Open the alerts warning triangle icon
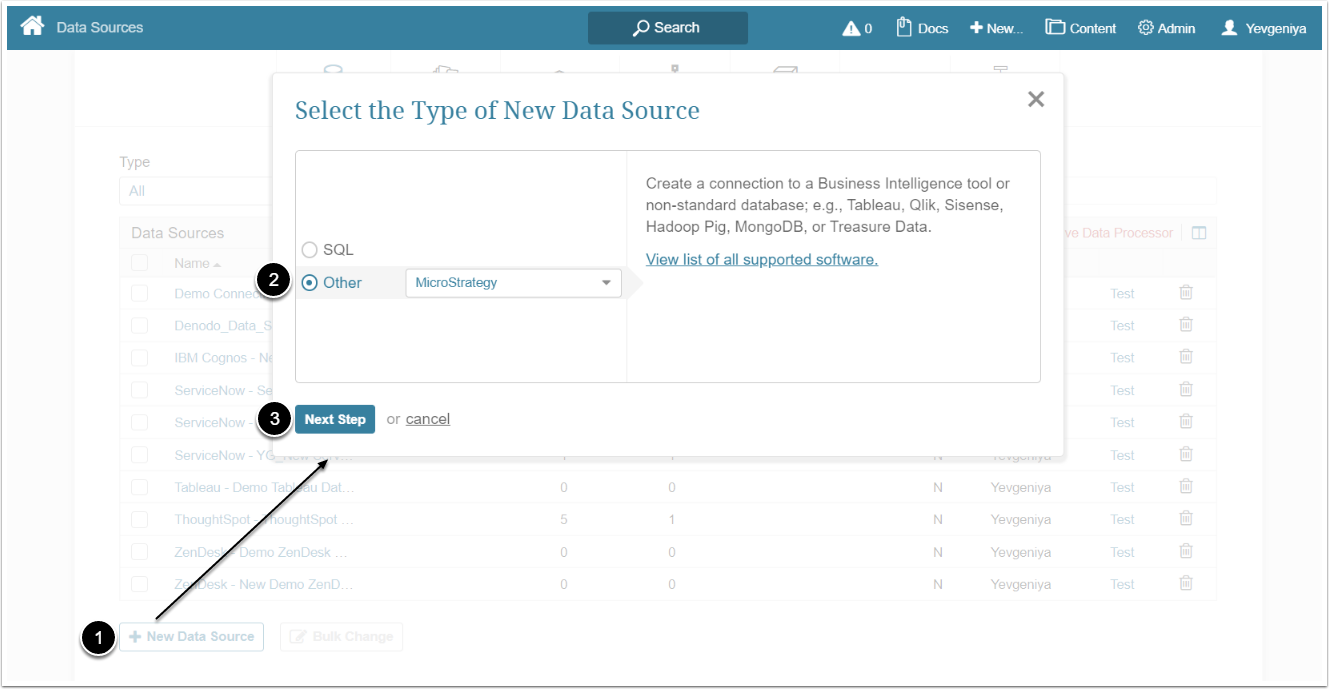Image resolution: width=1329 pixels, height=689 pixels. click(851, 28)
